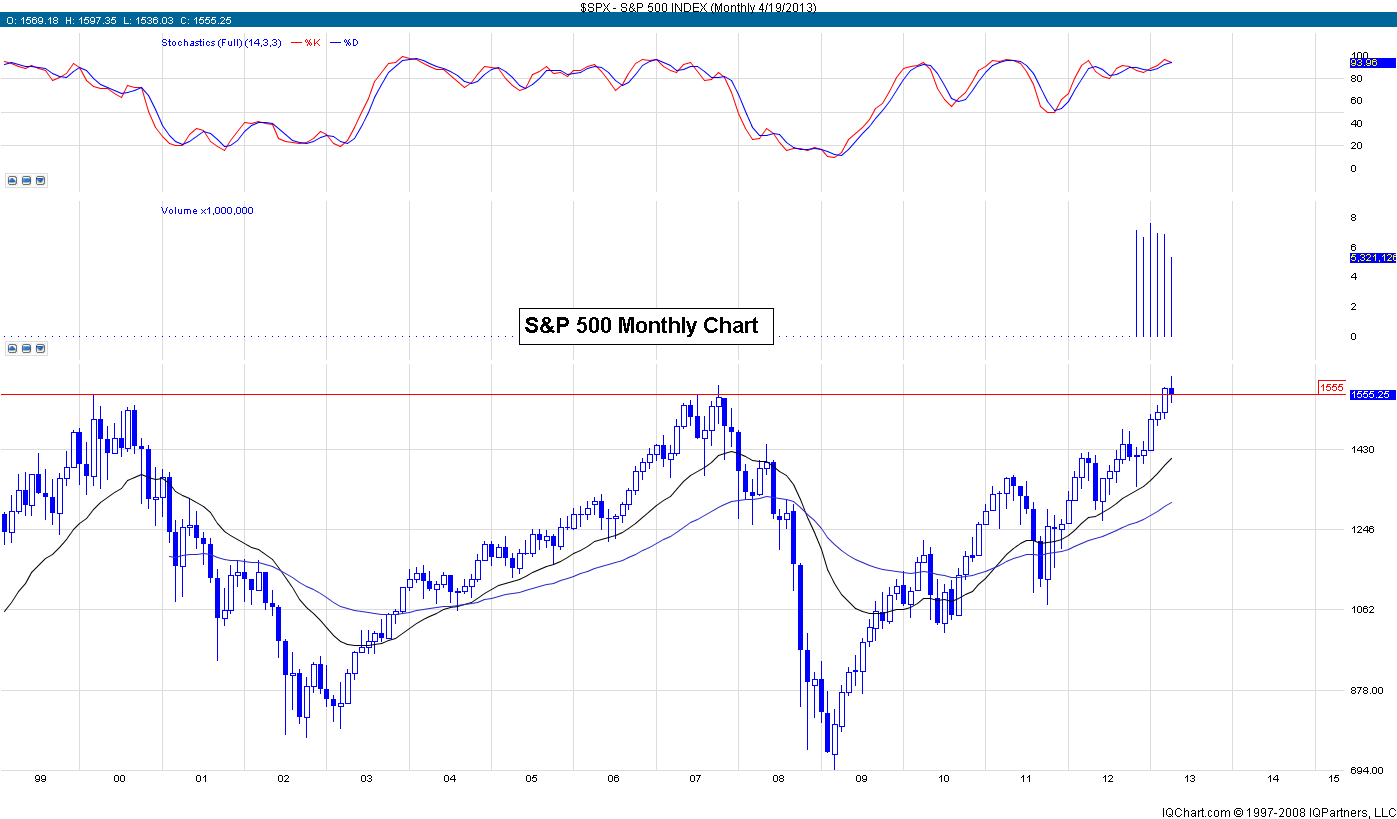1397x819 pixels.
Task: Click the Volume x1,000,000 panel label
Action: (207, 211)
